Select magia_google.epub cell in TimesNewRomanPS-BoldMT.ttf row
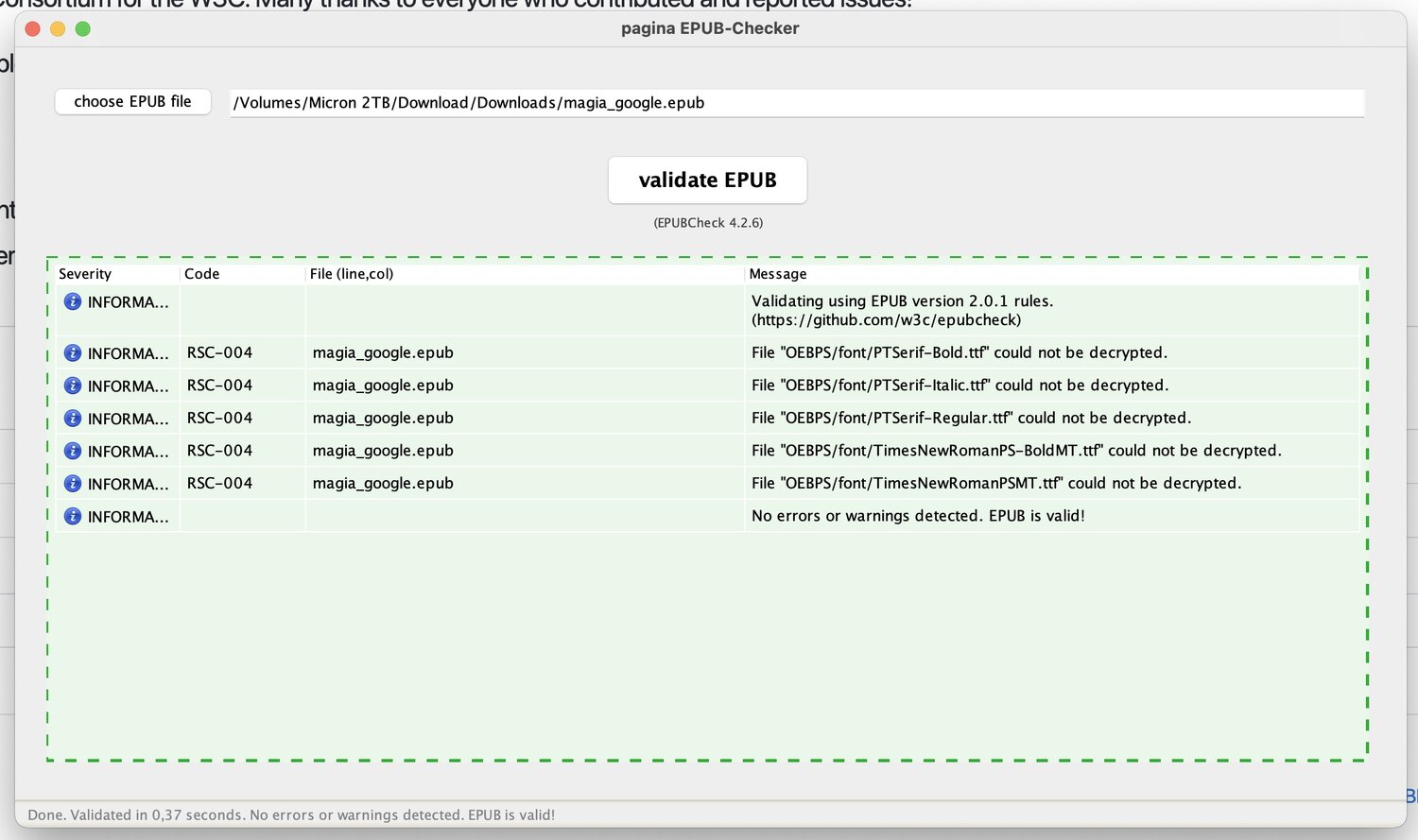Screen dimensions: 1418x840 [x=383, y=451]
